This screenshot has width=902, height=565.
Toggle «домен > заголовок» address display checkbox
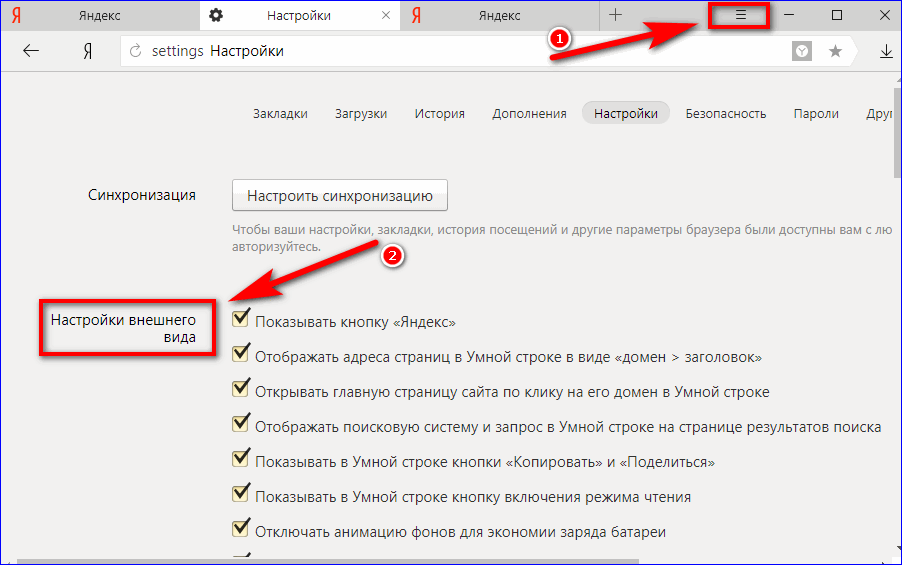241,353
